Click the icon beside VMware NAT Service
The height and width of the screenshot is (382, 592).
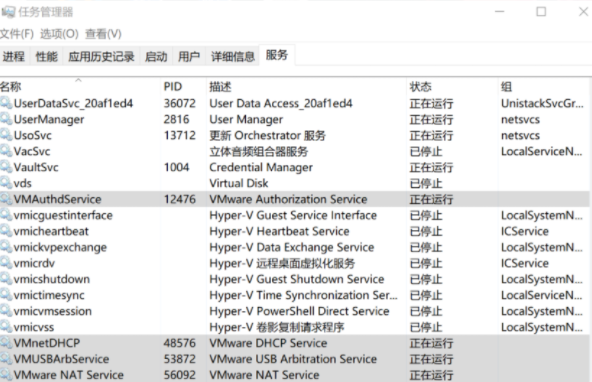[6, 374]
